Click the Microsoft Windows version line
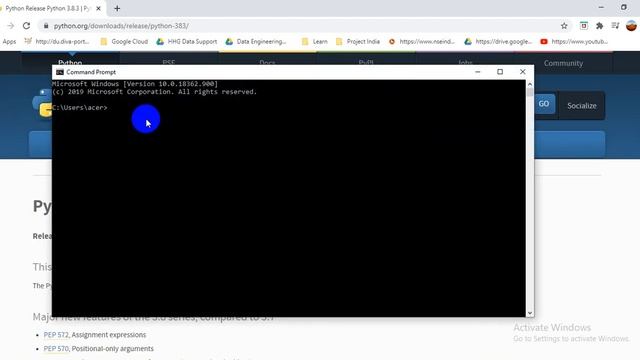The width and height of the screenshot is (640, 360). click(x=135, y=84)
